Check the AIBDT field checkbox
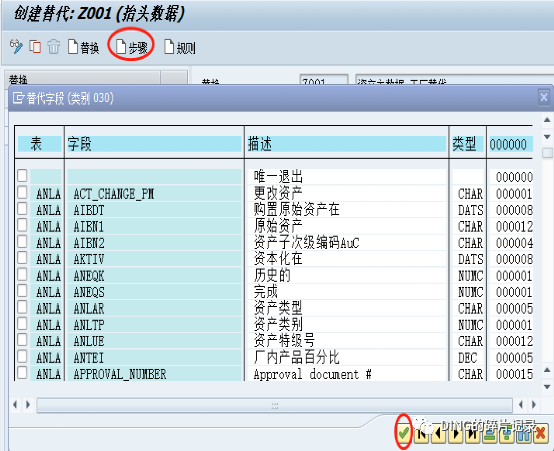Viewport: 554px width, 451px height. 22,209
